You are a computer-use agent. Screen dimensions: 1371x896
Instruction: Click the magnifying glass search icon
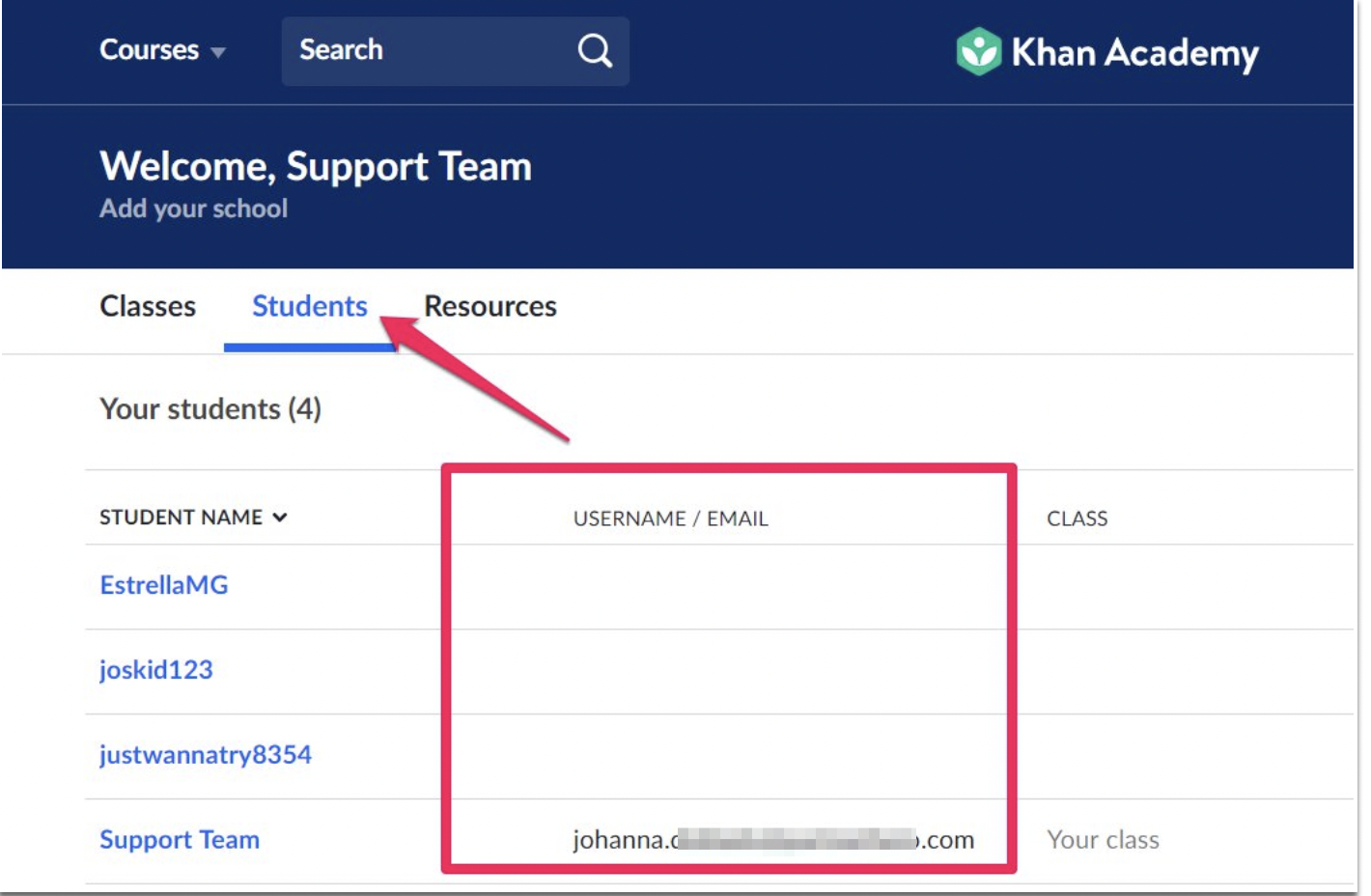(595, 50)
